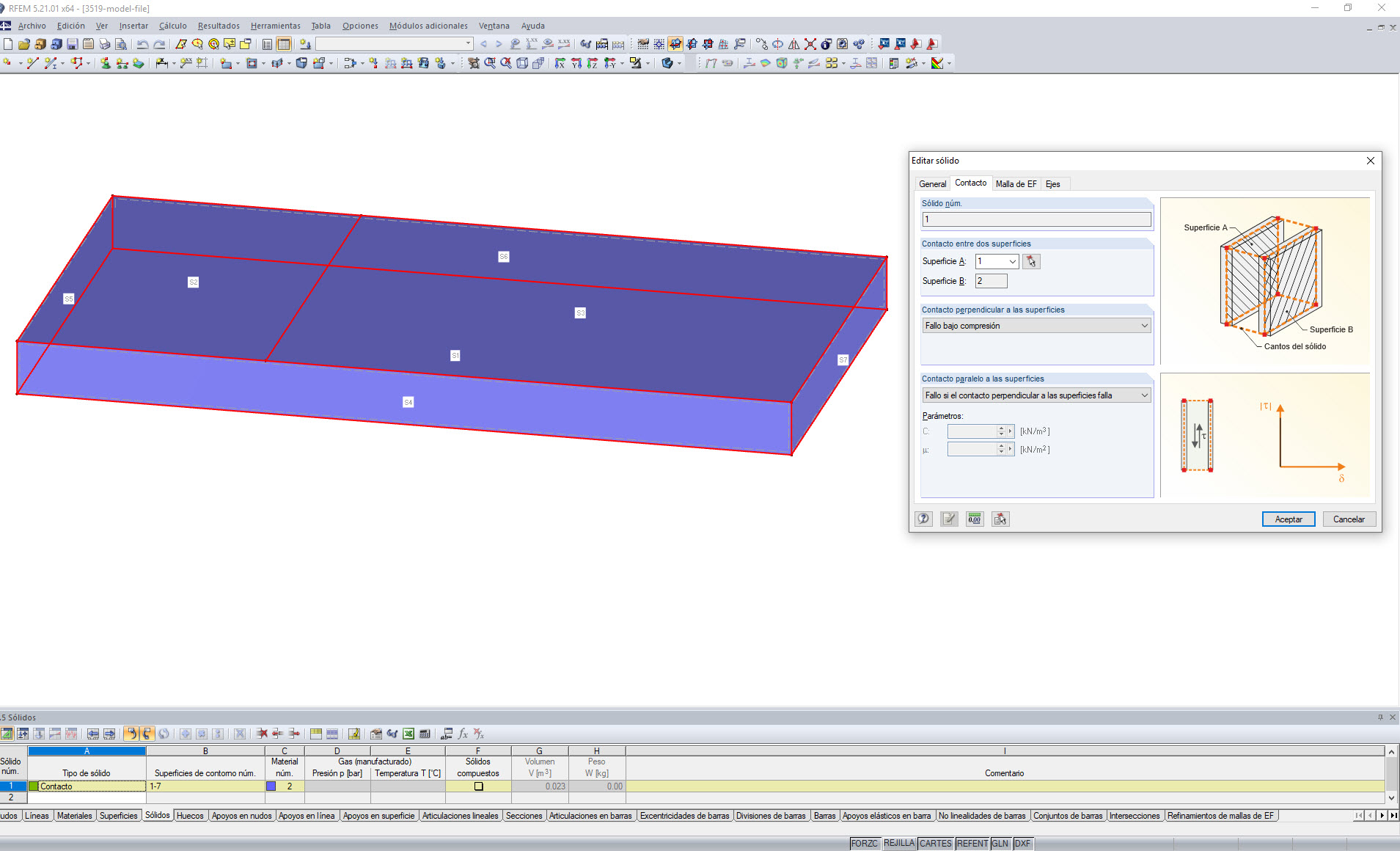Toggle REFENT object snap in status bar

972,844
